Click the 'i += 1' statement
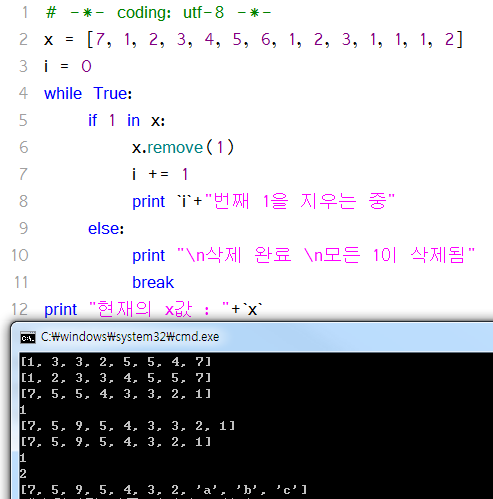The width and height of the screenshot is (493, 499). (x=160, y=174)
